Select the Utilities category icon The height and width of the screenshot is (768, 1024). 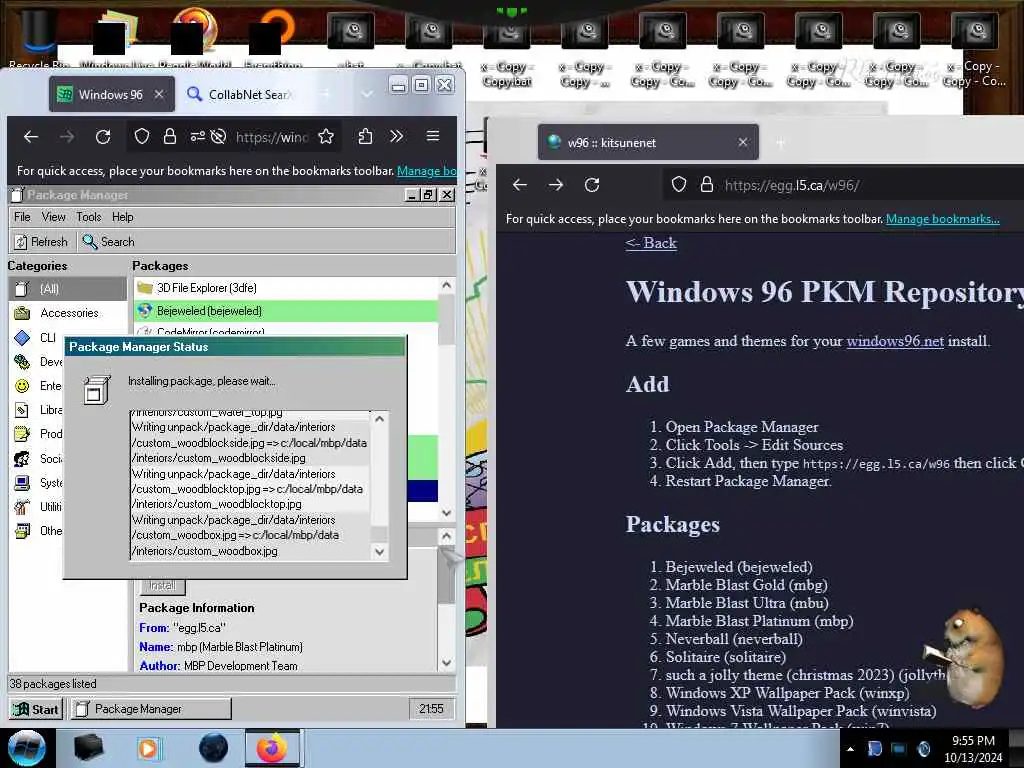pos(22,506)
